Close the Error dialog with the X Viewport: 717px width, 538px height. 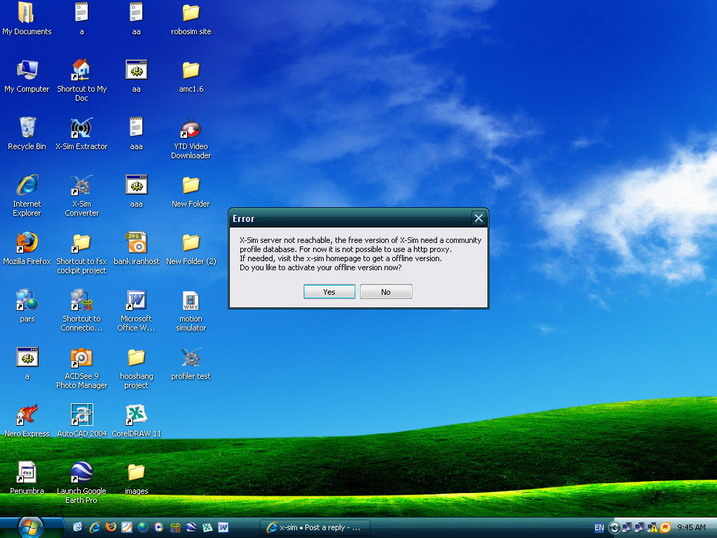click(478, 218)
